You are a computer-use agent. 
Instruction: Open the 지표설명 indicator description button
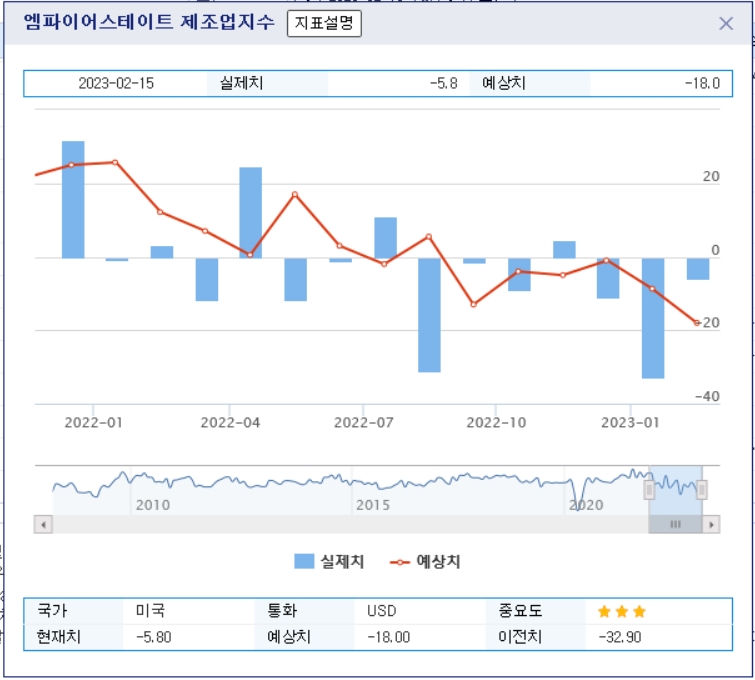coord(324,23)
